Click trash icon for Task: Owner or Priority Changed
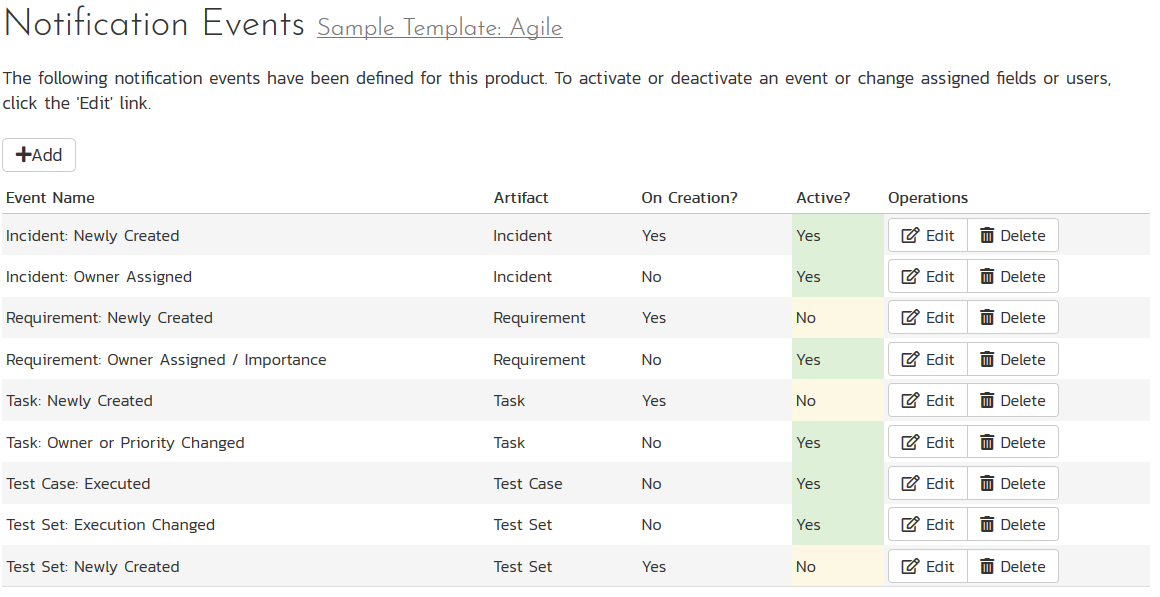1160x597 pixels. (987, 443)
